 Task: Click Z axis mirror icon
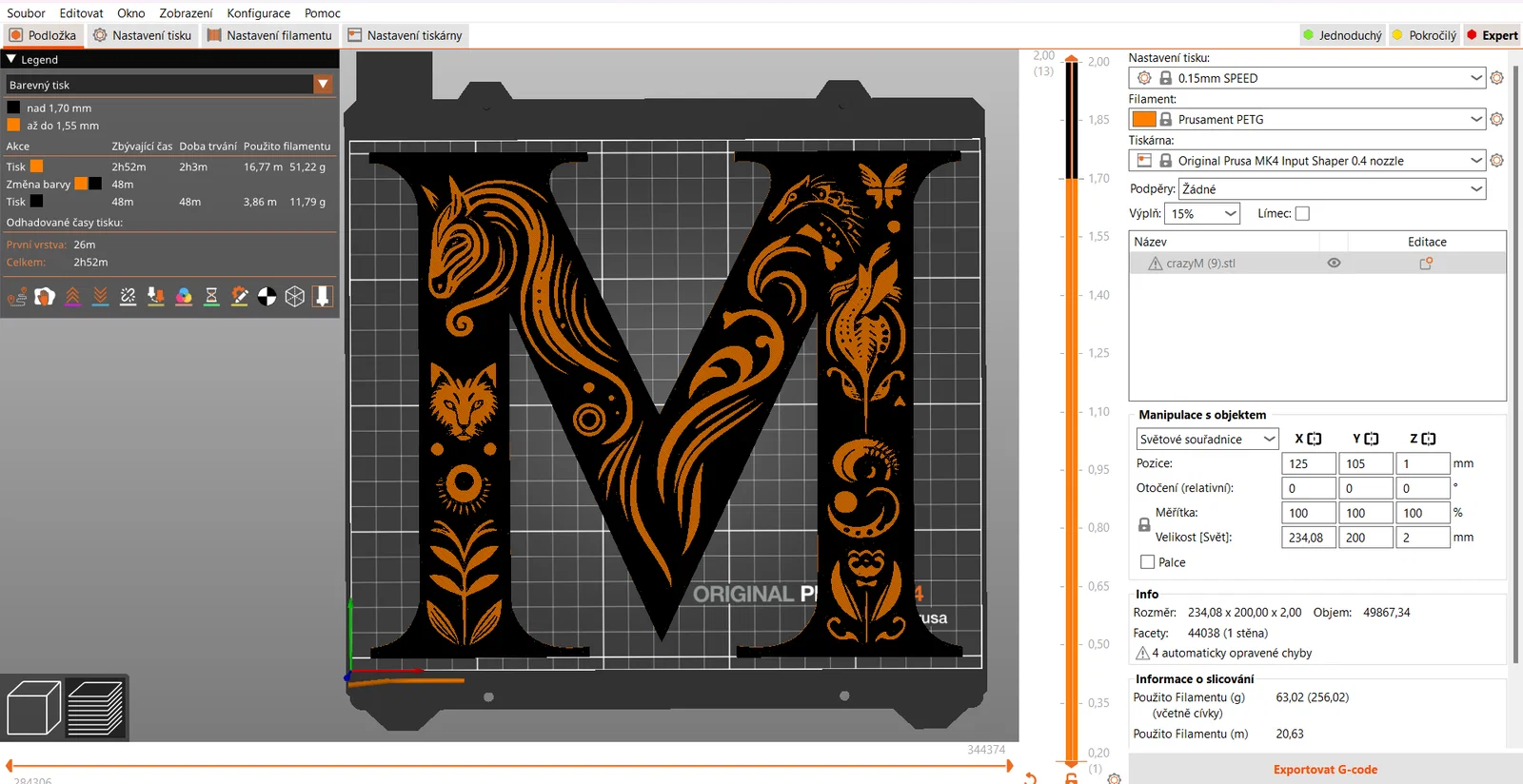point(1429,439)
